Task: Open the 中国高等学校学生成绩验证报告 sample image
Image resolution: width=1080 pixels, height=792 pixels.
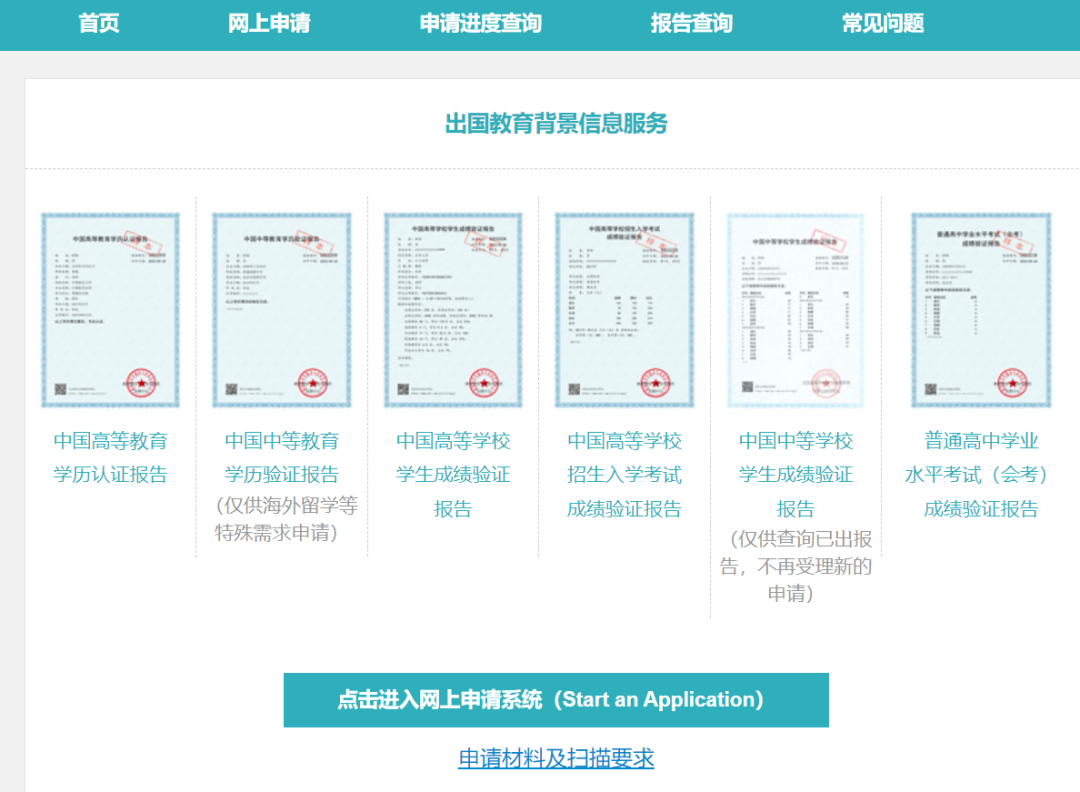Action: click(x=453, y=310)
